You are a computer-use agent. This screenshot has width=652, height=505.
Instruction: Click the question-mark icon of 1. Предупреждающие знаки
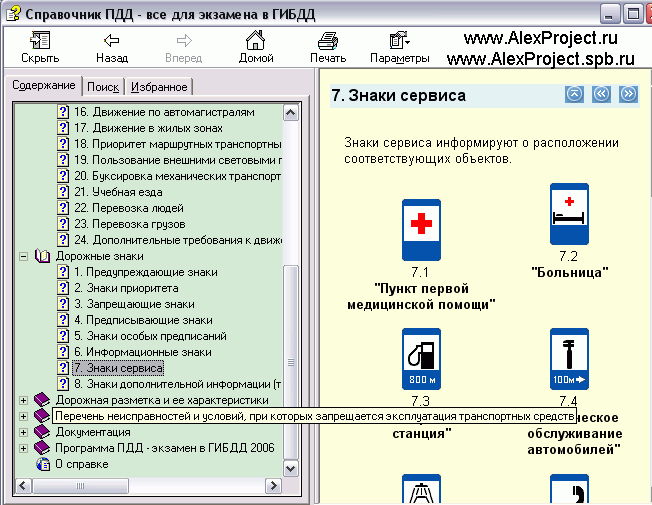63,272
